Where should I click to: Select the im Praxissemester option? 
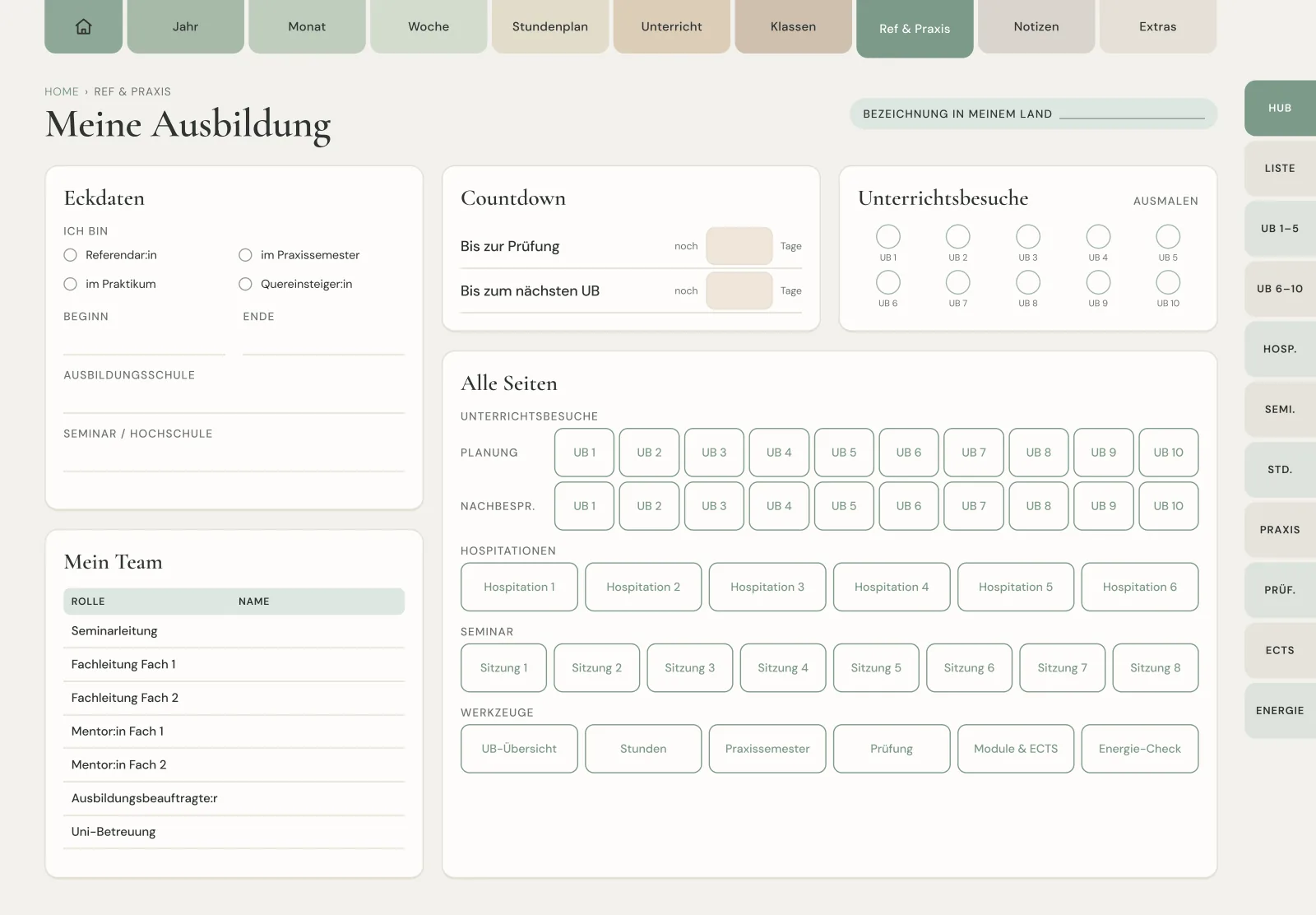pyautogui.click(x=245, y=255)
